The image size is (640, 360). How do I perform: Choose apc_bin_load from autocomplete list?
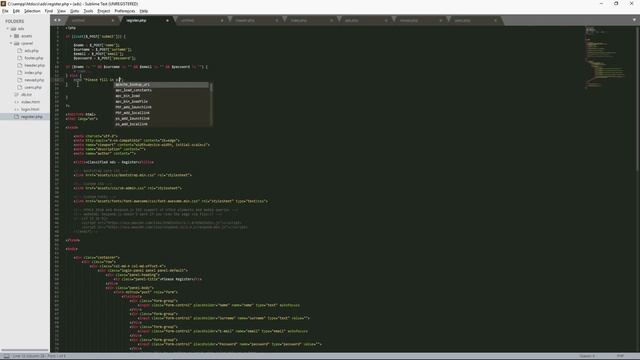click(x=161, y=96)
